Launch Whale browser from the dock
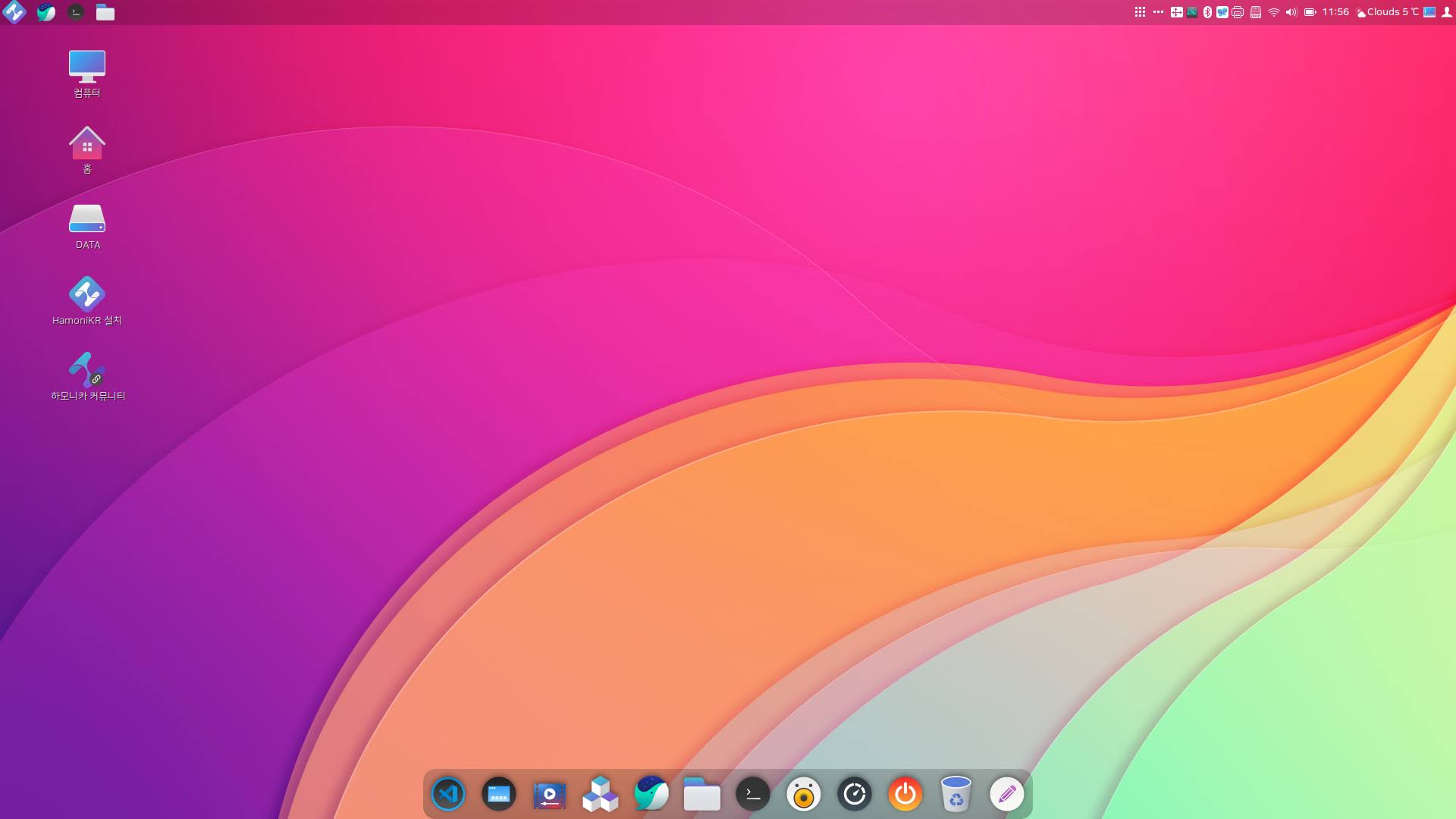This screenshot has width=1456, height=819. [x=651, y=794]
